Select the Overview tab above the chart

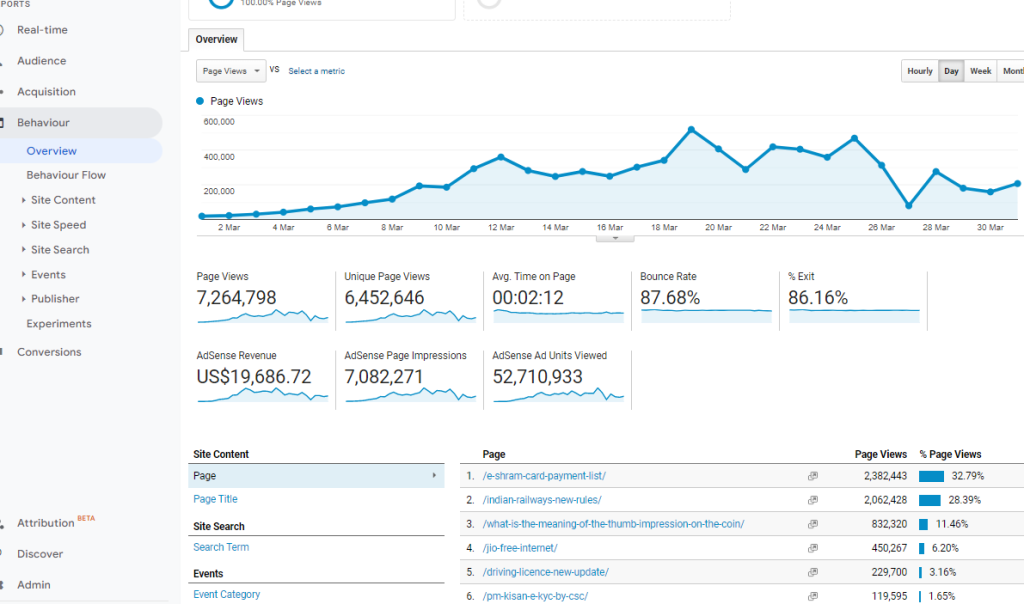click(216, 39)
